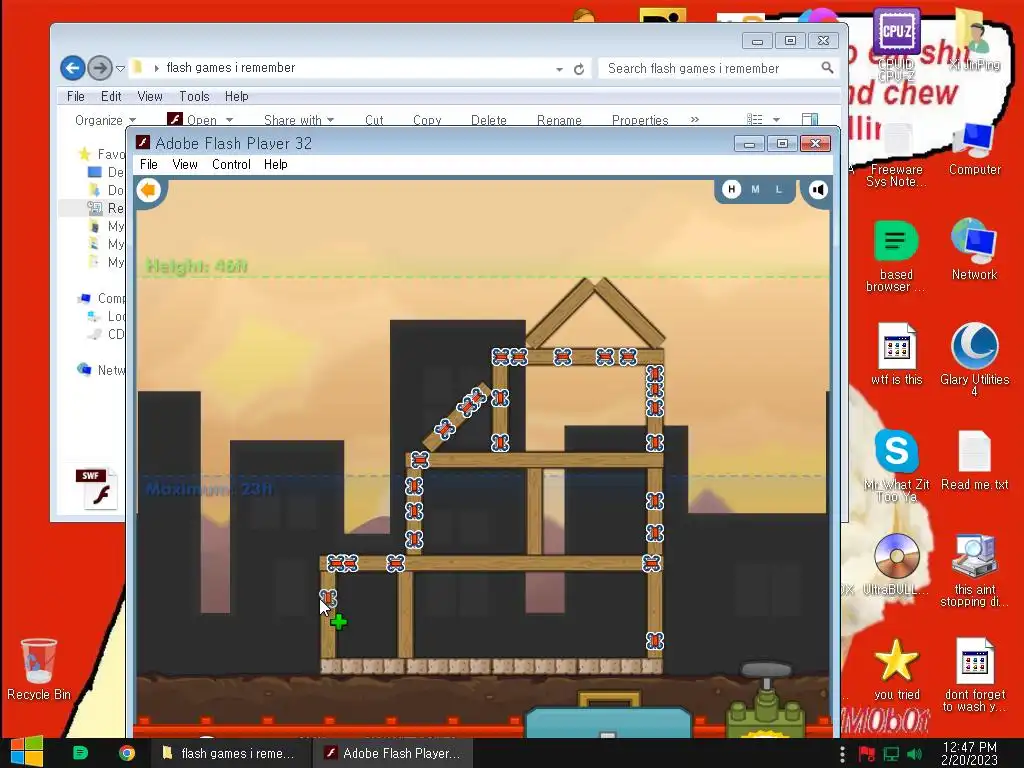Open Explorer window Edit menu
This screenshot has height=768, width=1024.
pos(111,97)
